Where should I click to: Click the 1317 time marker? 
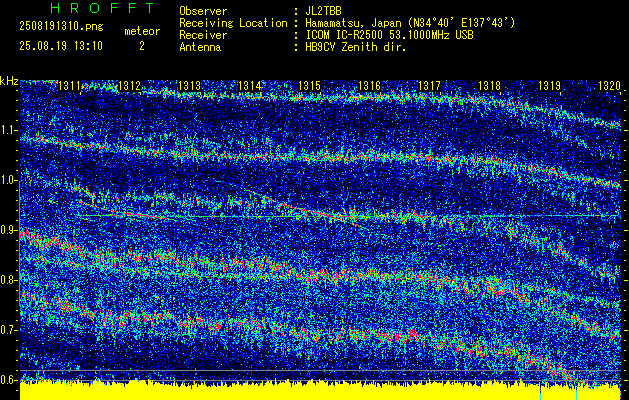tap(429, 86)
